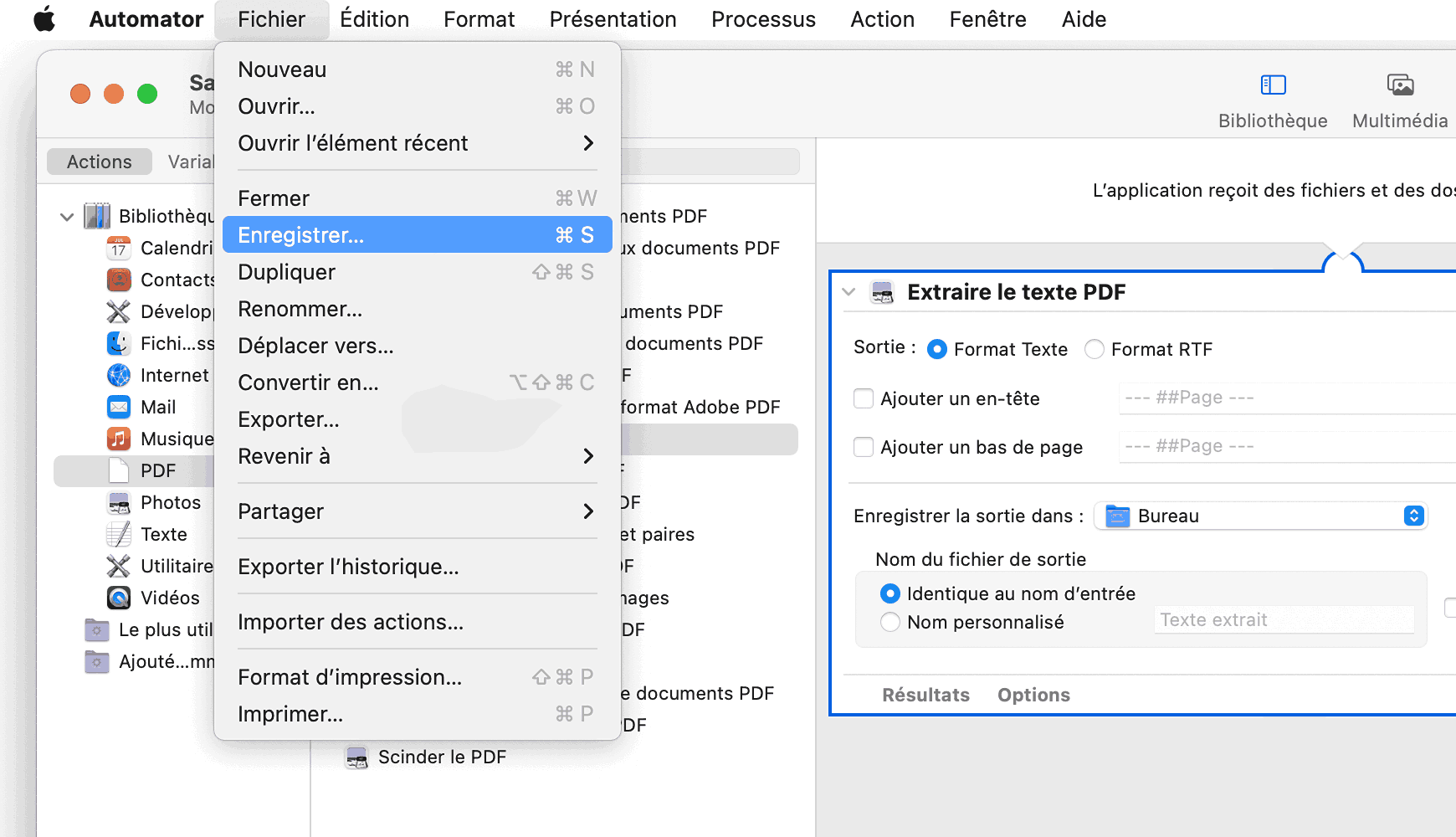1456x837 pixels.
Task: Show the Options panel of the action
Action: (x=1033, y=695)
